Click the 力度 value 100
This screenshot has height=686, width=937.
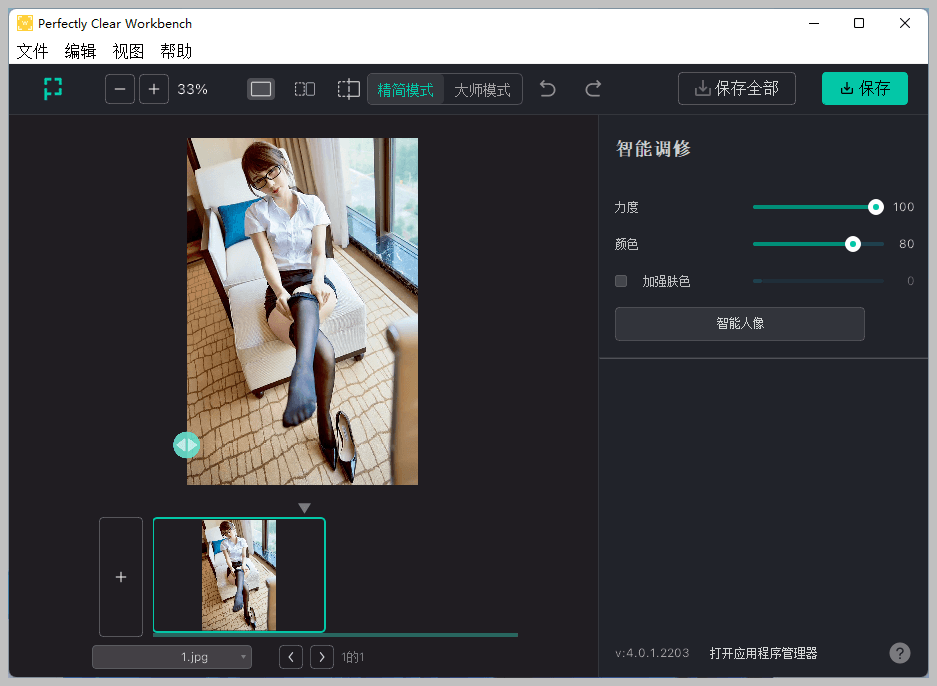(x=903, y=207)
